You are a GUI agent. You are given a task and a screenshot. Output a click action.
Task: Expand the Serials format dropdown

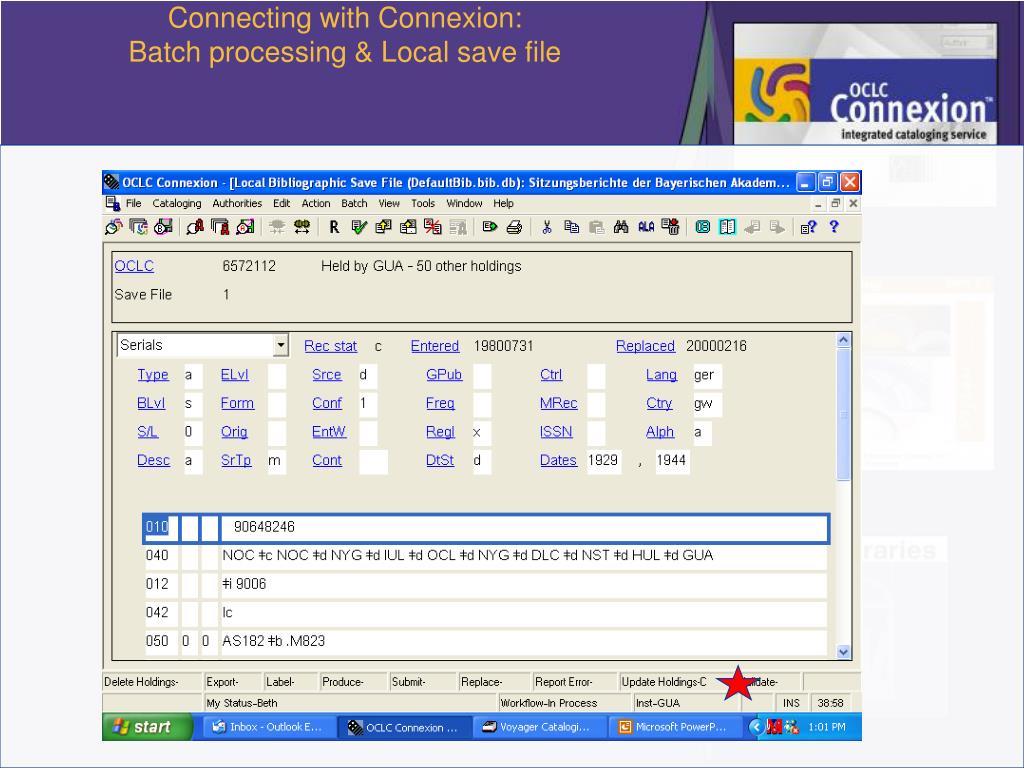click(x=281, y=345)
